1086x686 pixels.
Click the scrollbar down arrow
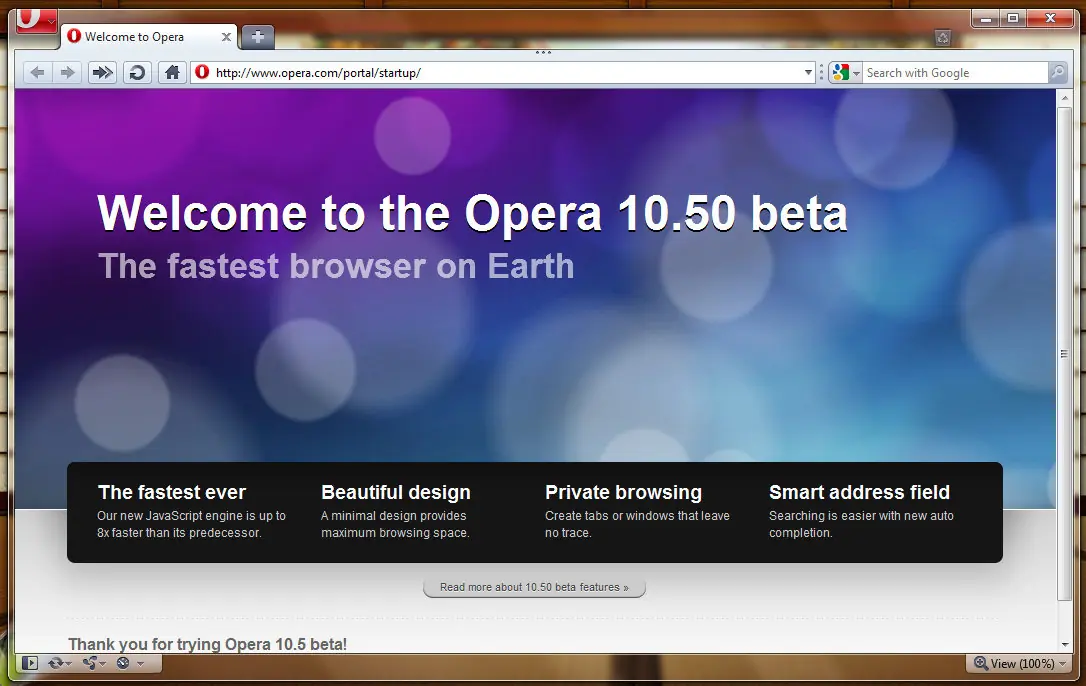1065,644
